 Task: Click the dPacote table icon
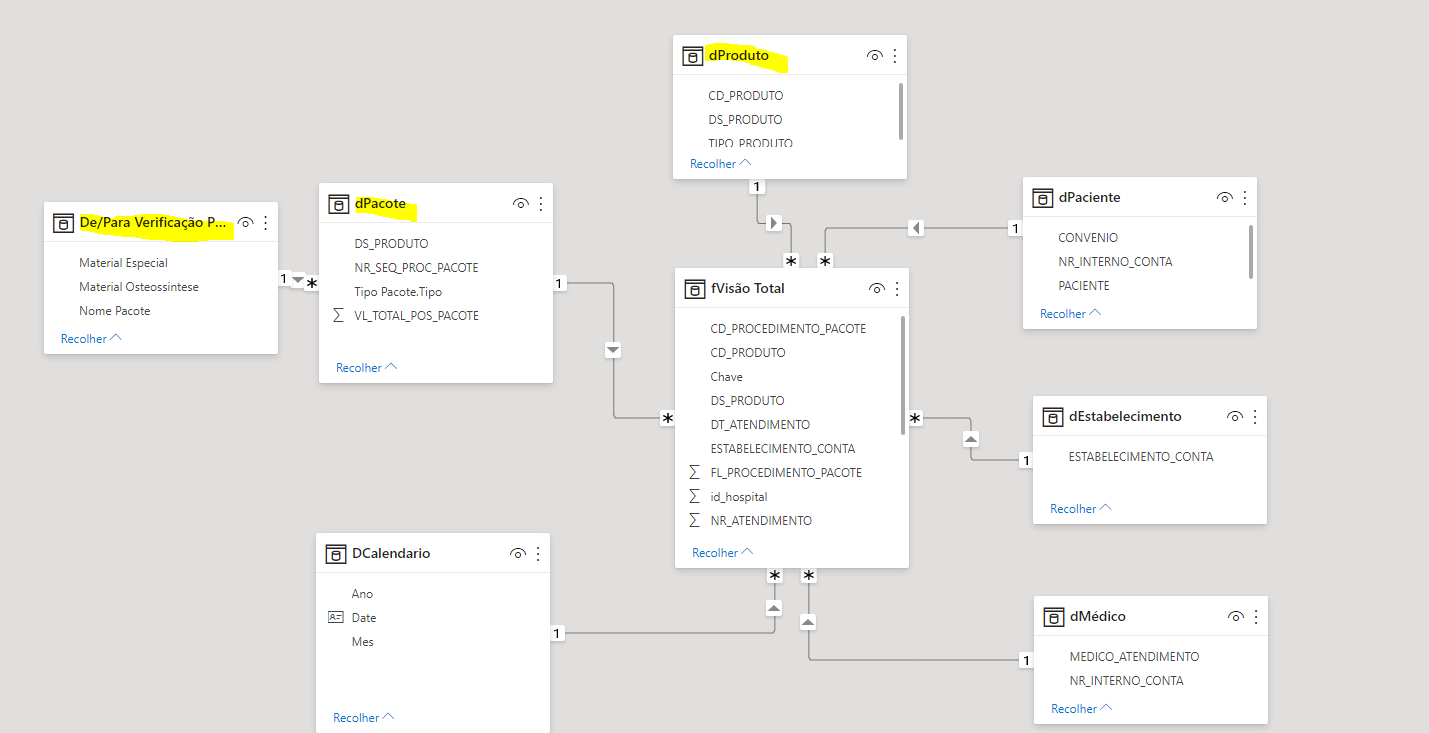tap(338, 204)
